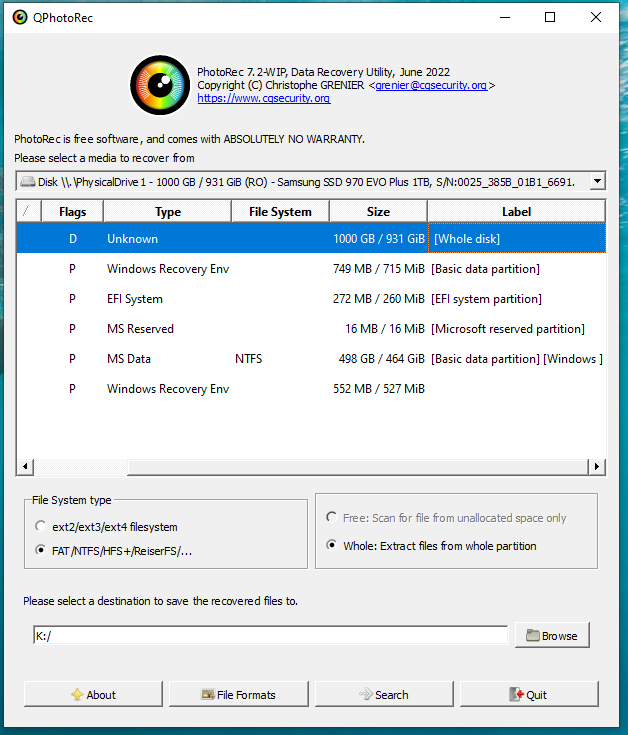Select the MS Data NTFS partition row
Screen dimensions: 628x735
(311, 359)
